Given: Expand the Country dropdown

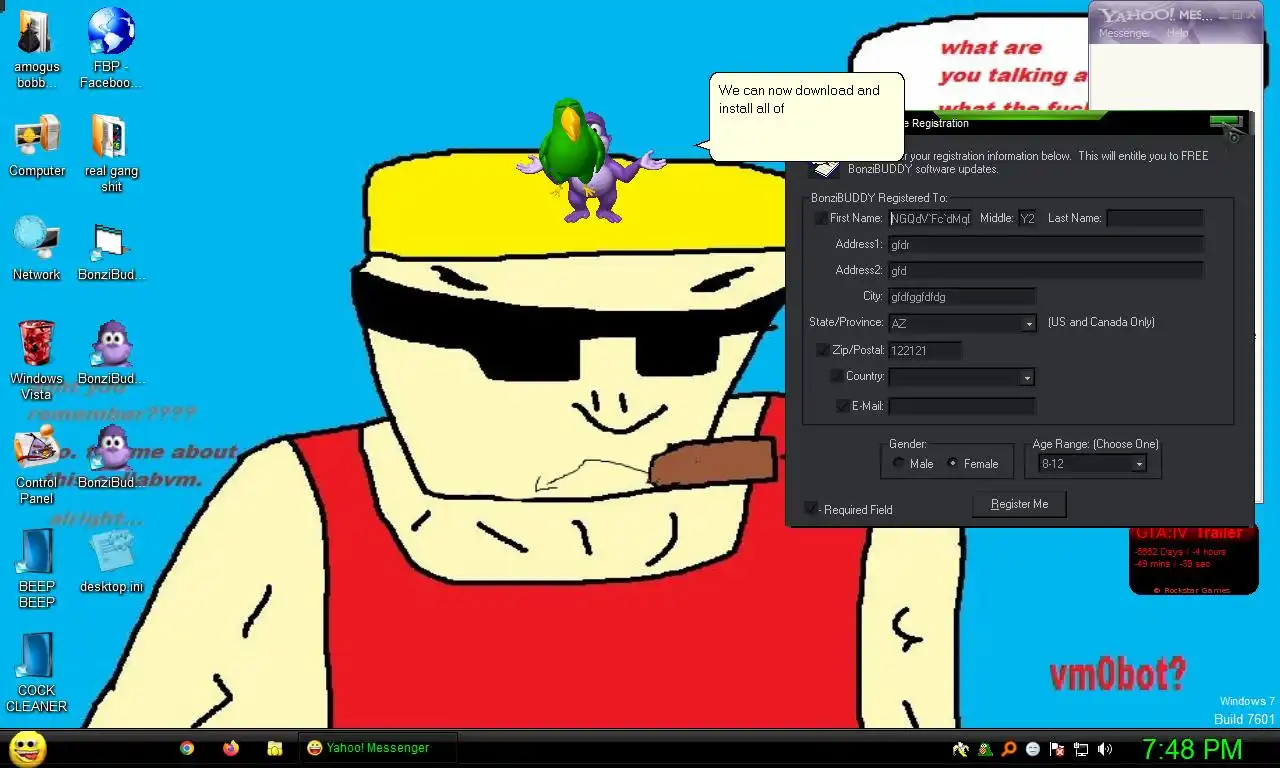Looking at the screenshot, I should (x=1026, y=378).
